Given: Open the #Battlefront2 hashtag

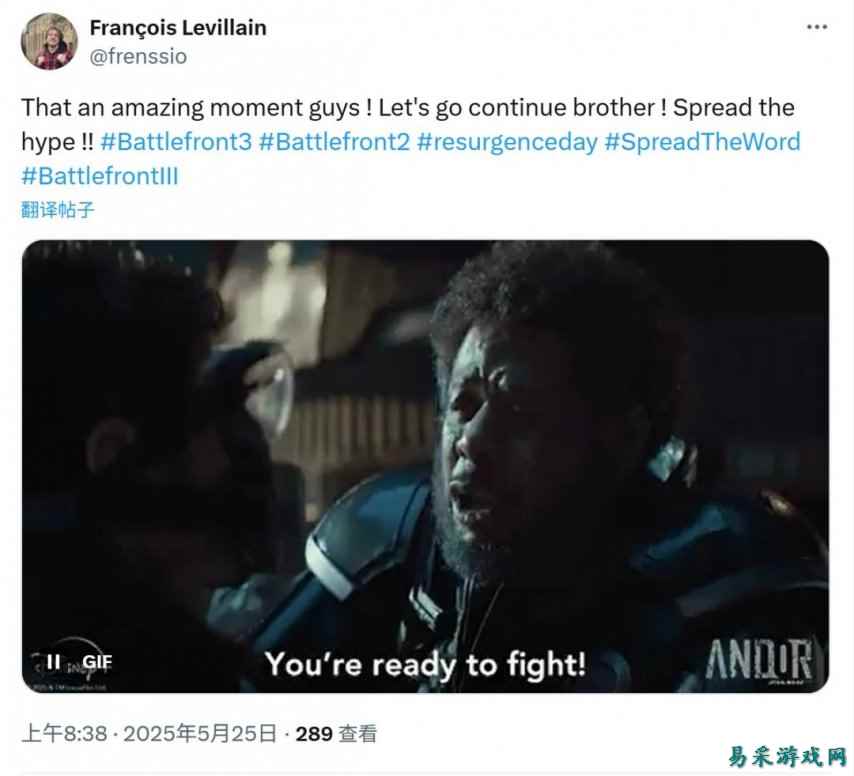Looking at the screenshot, I should [x=334, y=142].
